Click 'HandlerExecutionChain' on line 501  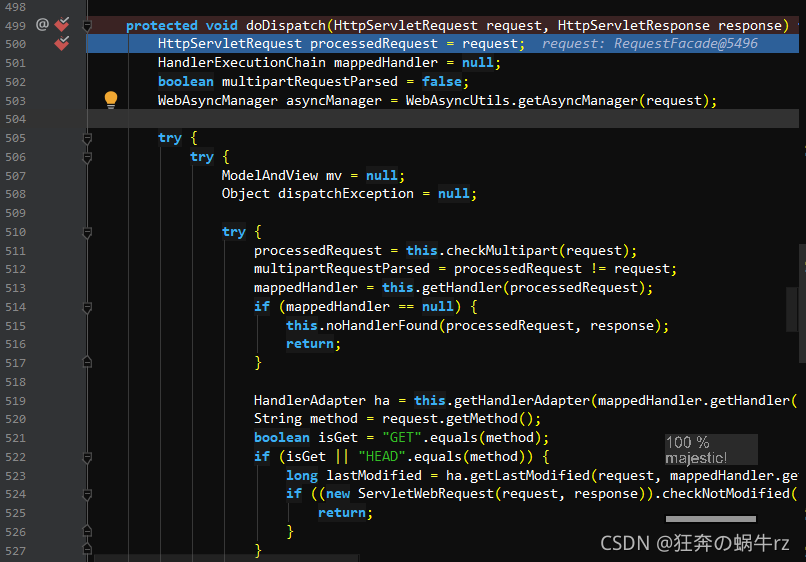tap(242, 62)
